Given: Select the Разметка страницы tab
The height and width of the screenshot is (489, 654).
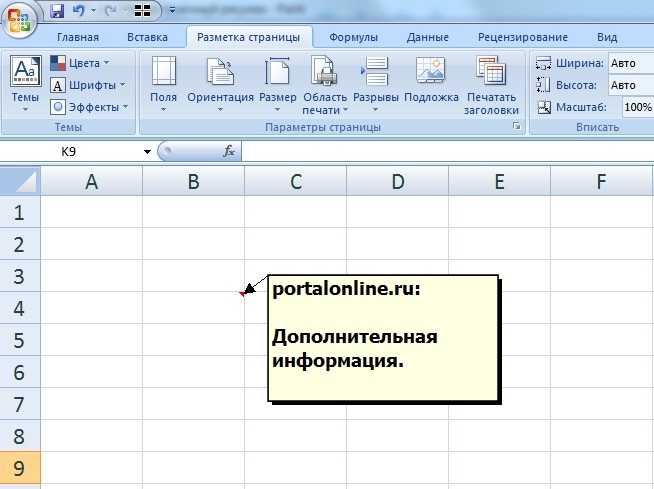Looking at the screenshot, I should click(249, 37).
